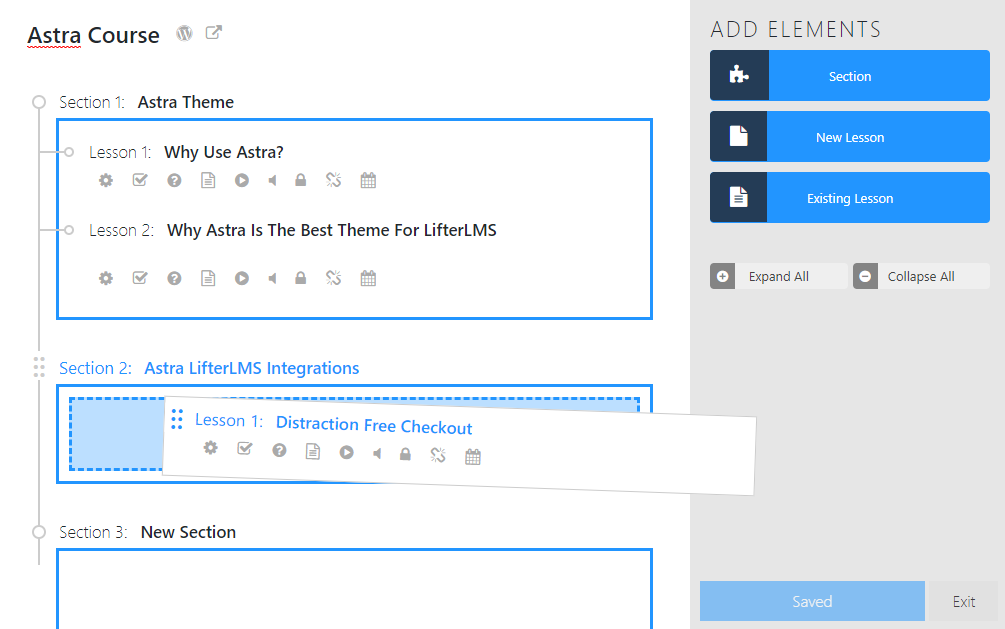This screenshot has width=1005, height=629.
Task: Click prerequisite lock icon for Best Theme For LifterLMS lesson
Action: (301, 278)
